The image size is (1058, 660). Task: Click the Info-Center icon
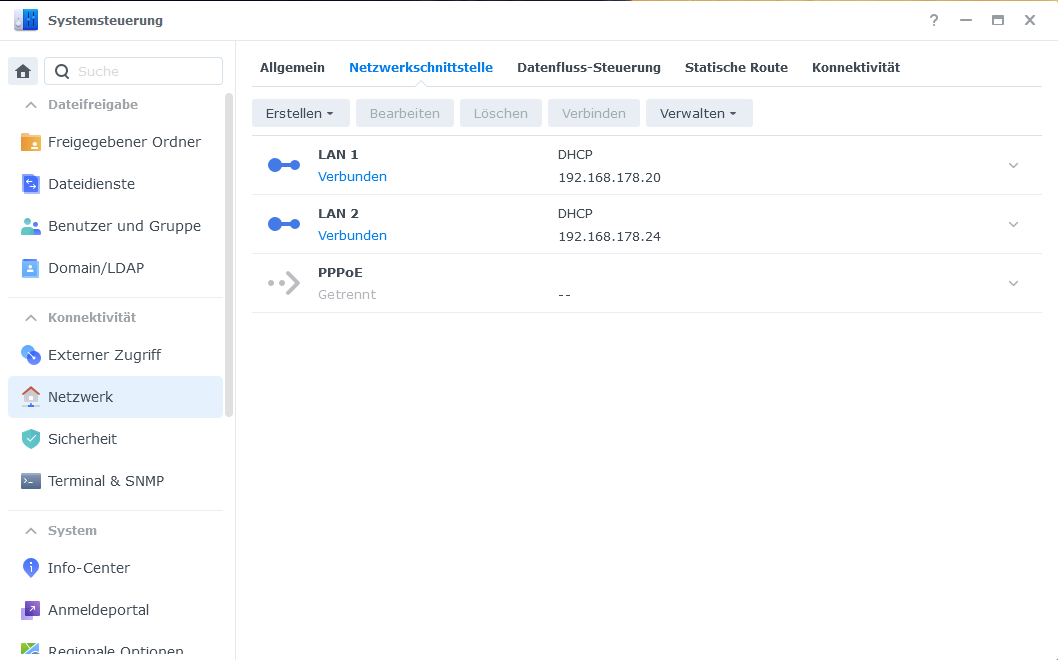[x=30, y=568]
